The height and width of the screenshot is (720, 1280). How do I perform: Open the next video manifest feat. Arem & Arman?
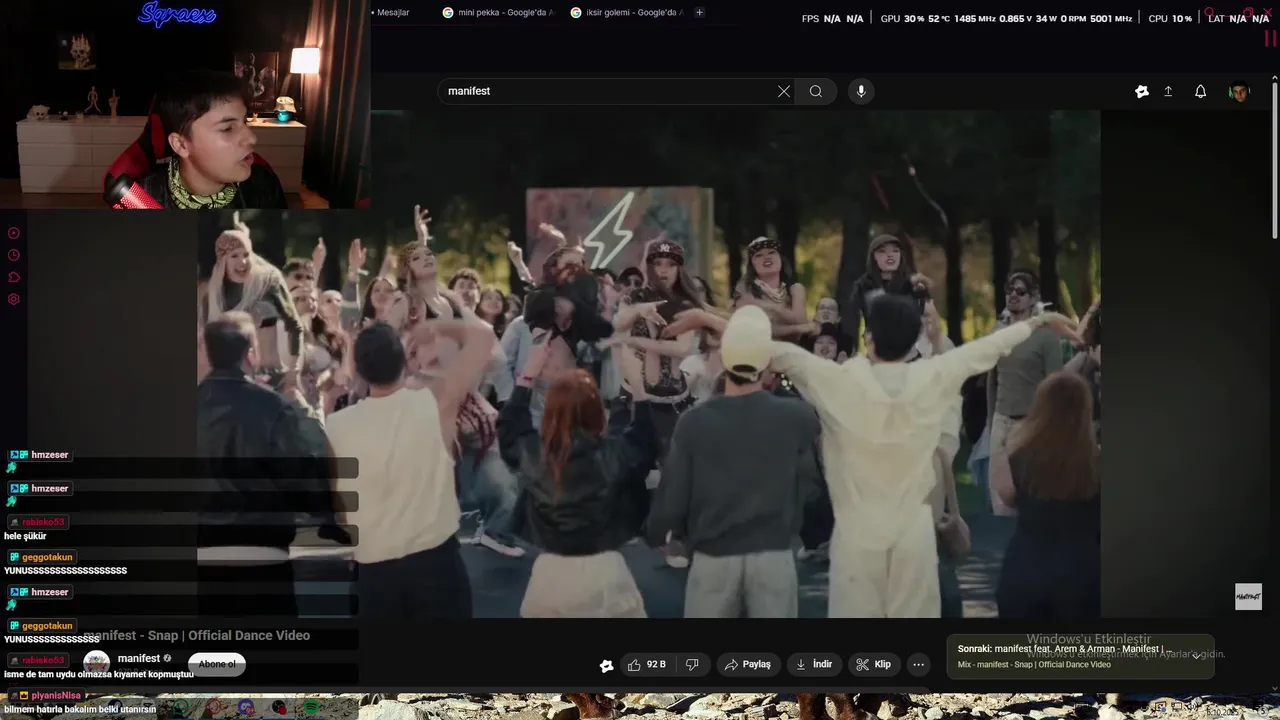pyautogui.click(x=1064, y=649)
